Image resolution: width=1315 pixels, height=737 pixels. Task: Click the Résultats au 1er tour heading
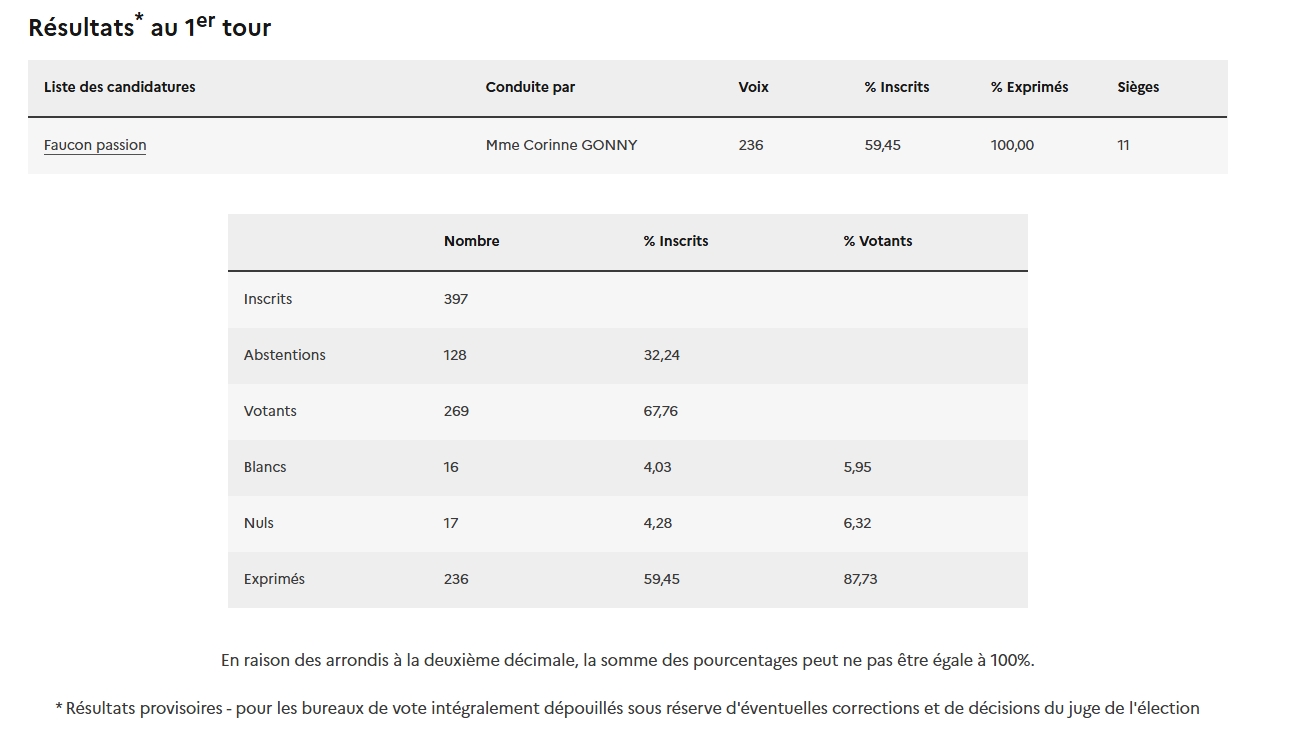point(150,27)
